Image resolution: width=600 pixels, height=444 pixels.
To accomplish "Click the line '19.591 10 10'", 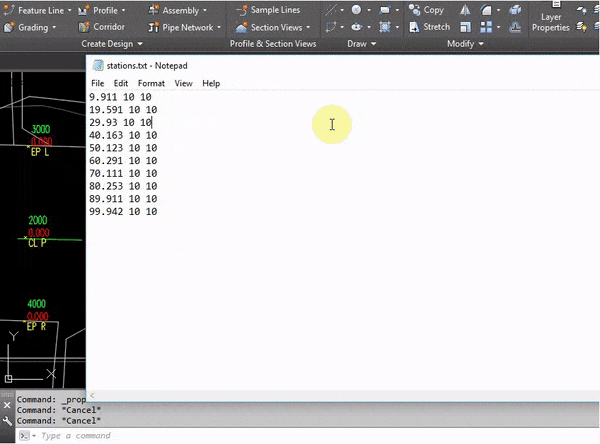I will click(123, 109).
